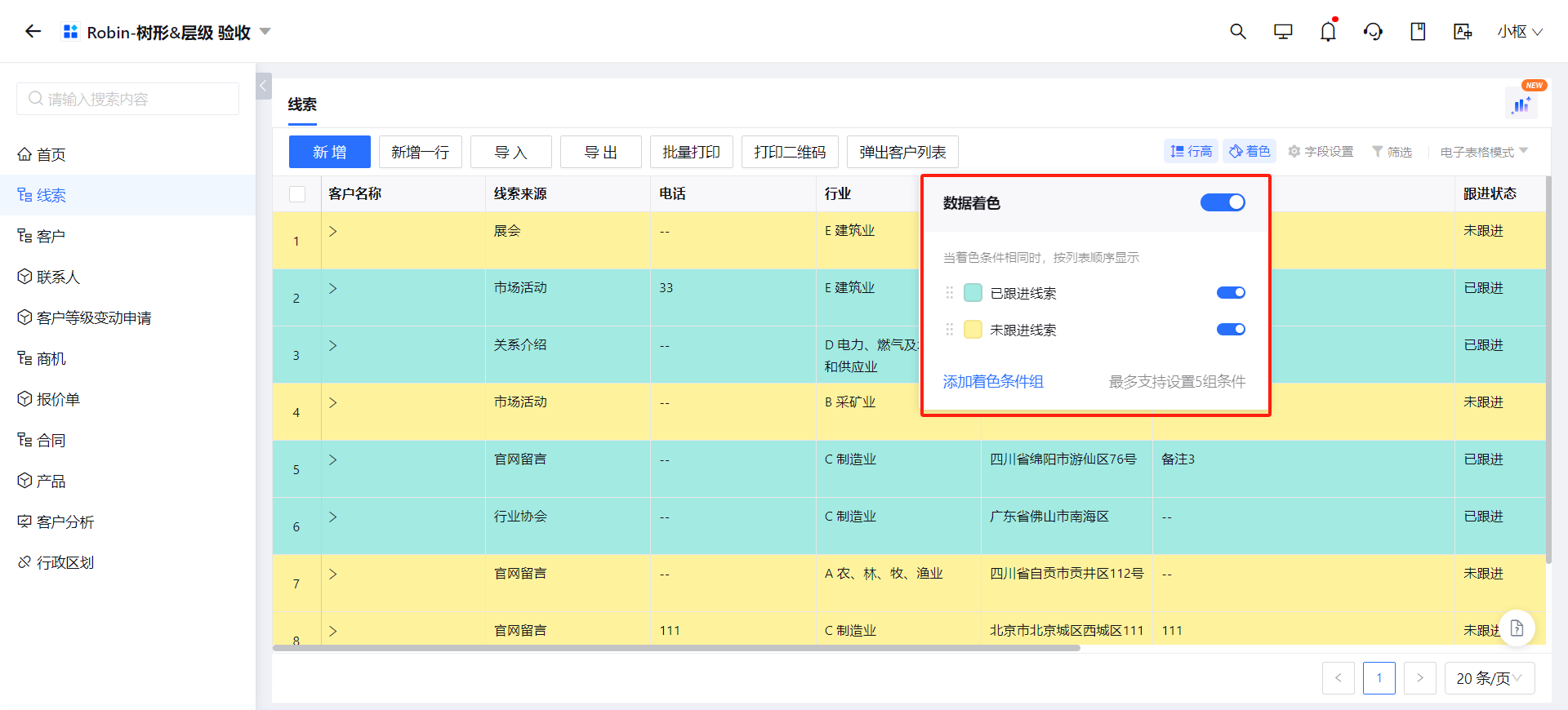Click the 批量打印 button

[692, 152]
